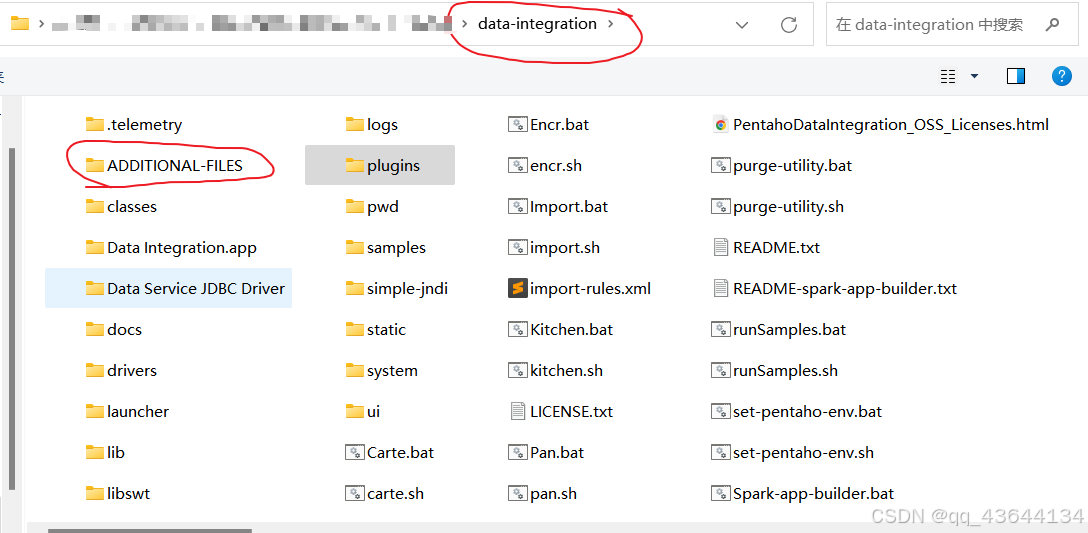Refresh the current folder view
Image resolution: width=1088 pixels, height=533 pixels.
(788, 25)
